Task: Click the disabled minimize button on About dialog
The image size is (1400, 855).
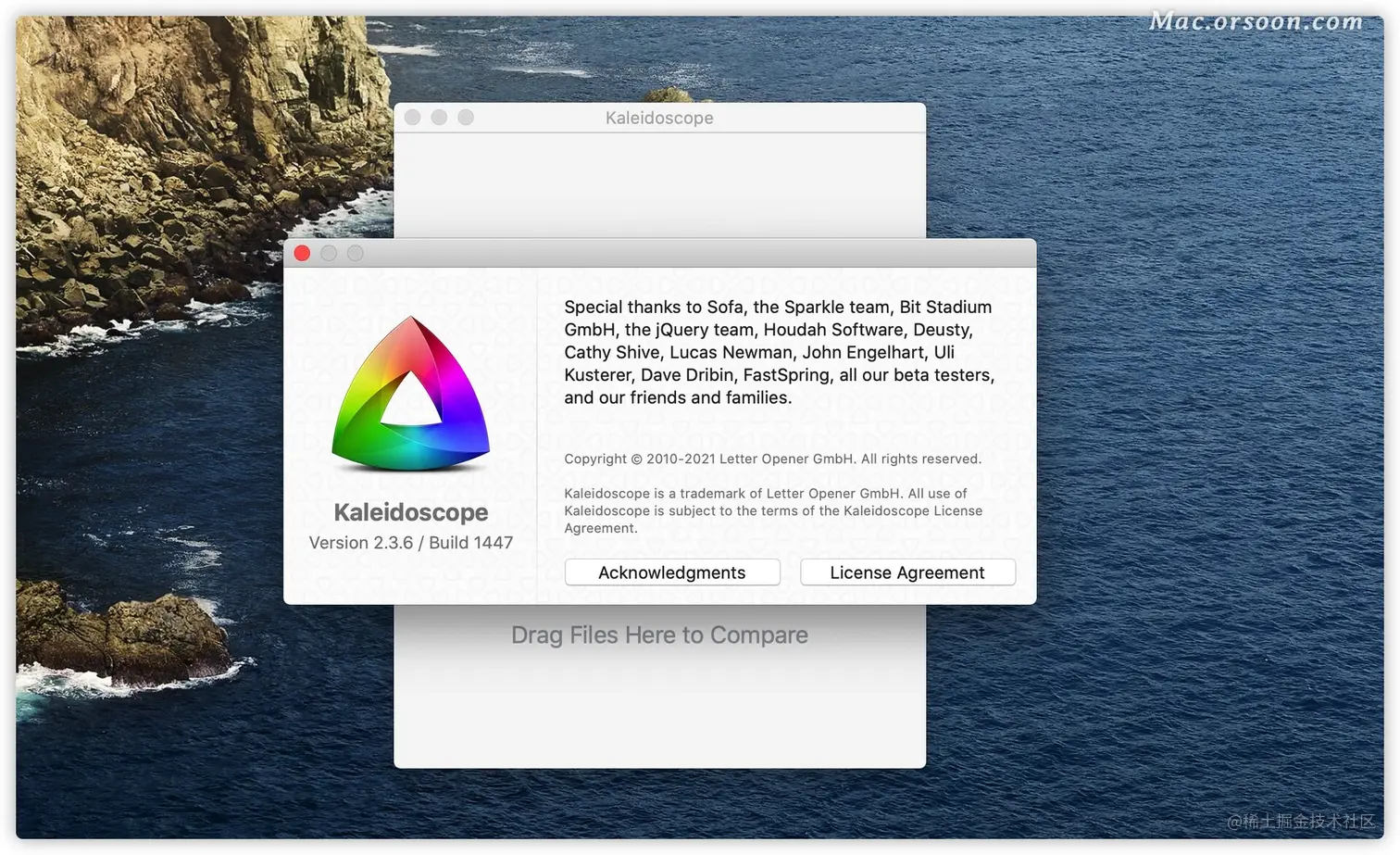Action: 329,253
